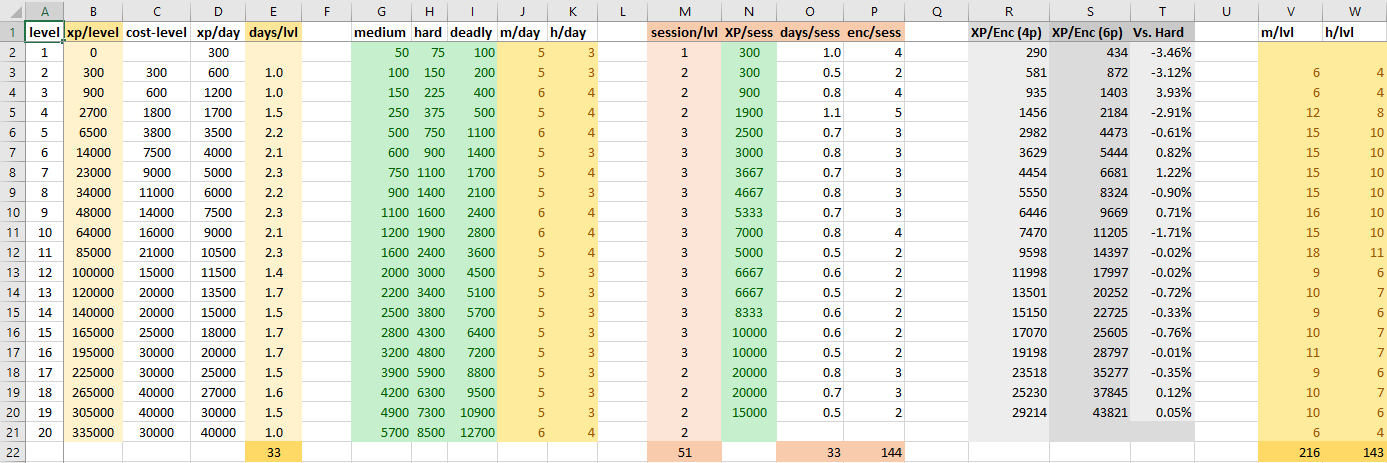Click the 'enc/sess' header cell
Screen dimensions: 1387x463
click(x=874, y=32)
